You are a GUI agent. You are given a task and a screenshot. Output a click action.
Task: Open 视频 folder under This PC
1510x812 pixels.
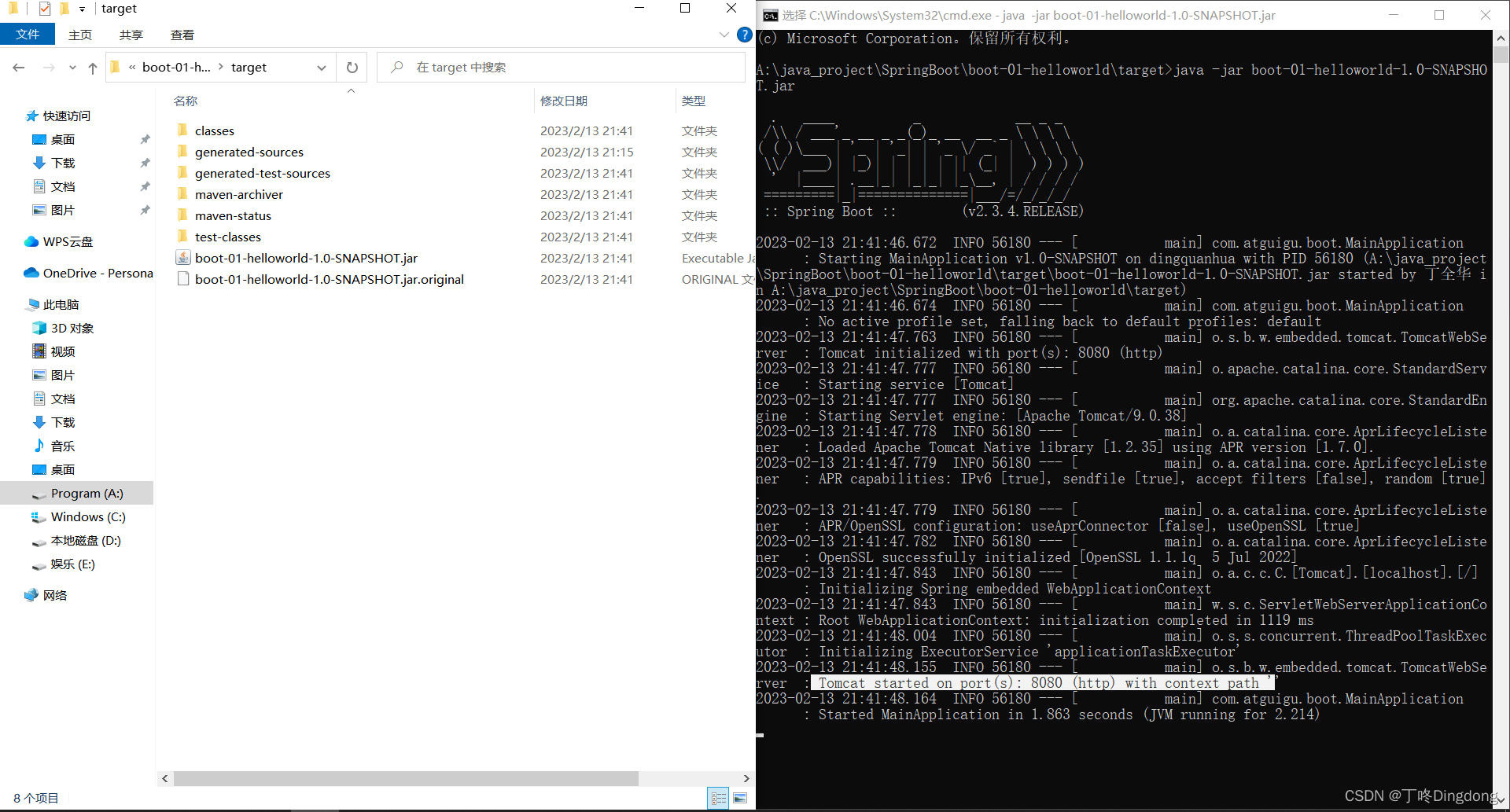click(x=63, y=351)
